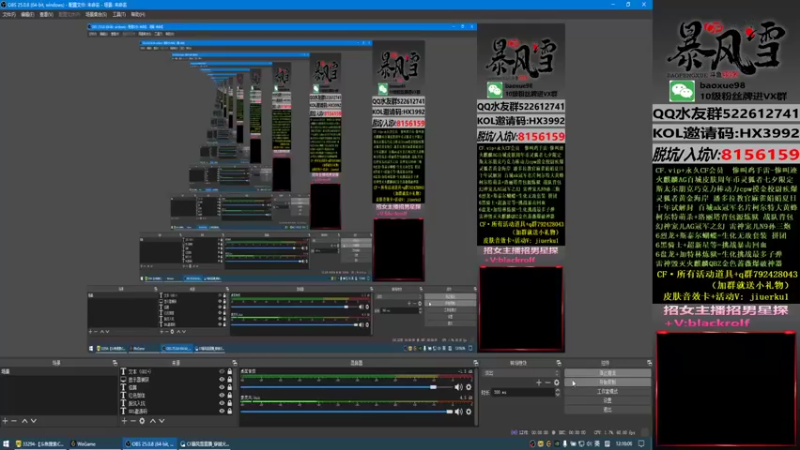Pop out the Scene Transitions dock panel
The image size is (800, 450).
[559, 363]
